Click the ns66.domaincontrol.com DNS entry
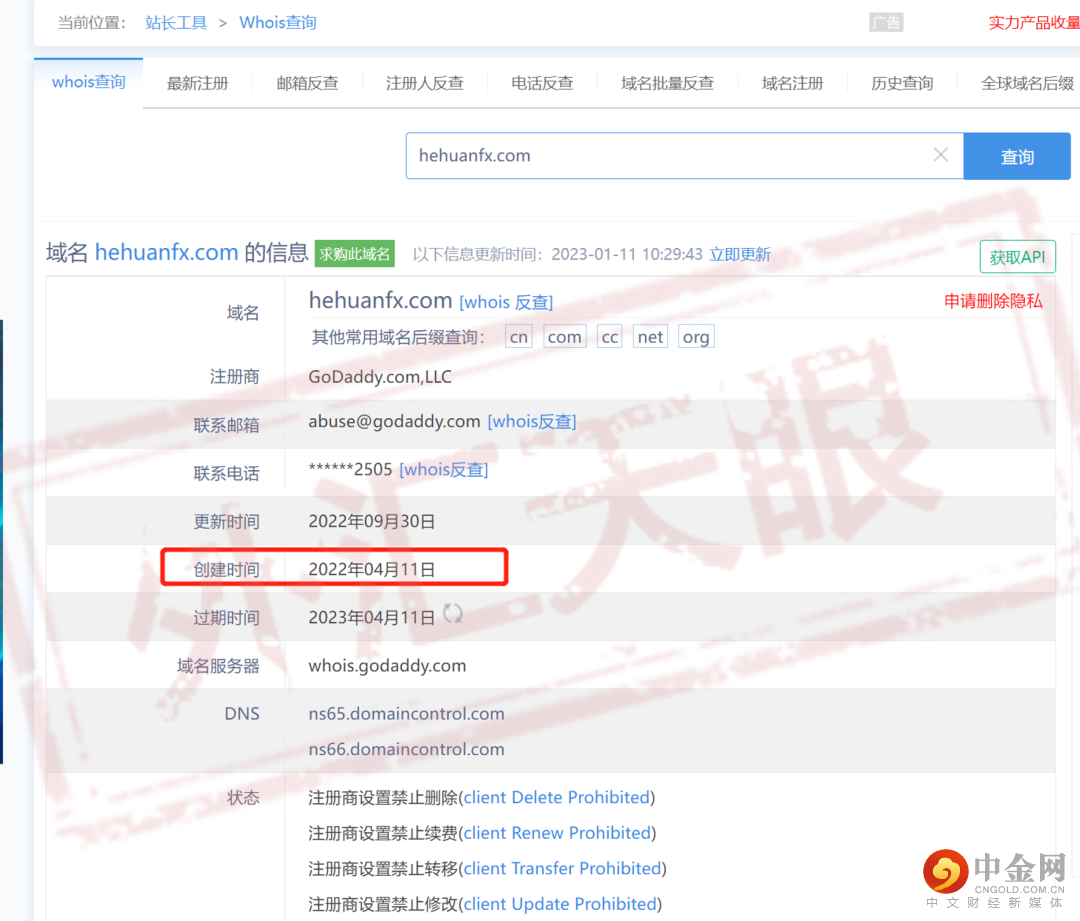The width and height of the screenshot is (1080, 921). coord(406,749)
